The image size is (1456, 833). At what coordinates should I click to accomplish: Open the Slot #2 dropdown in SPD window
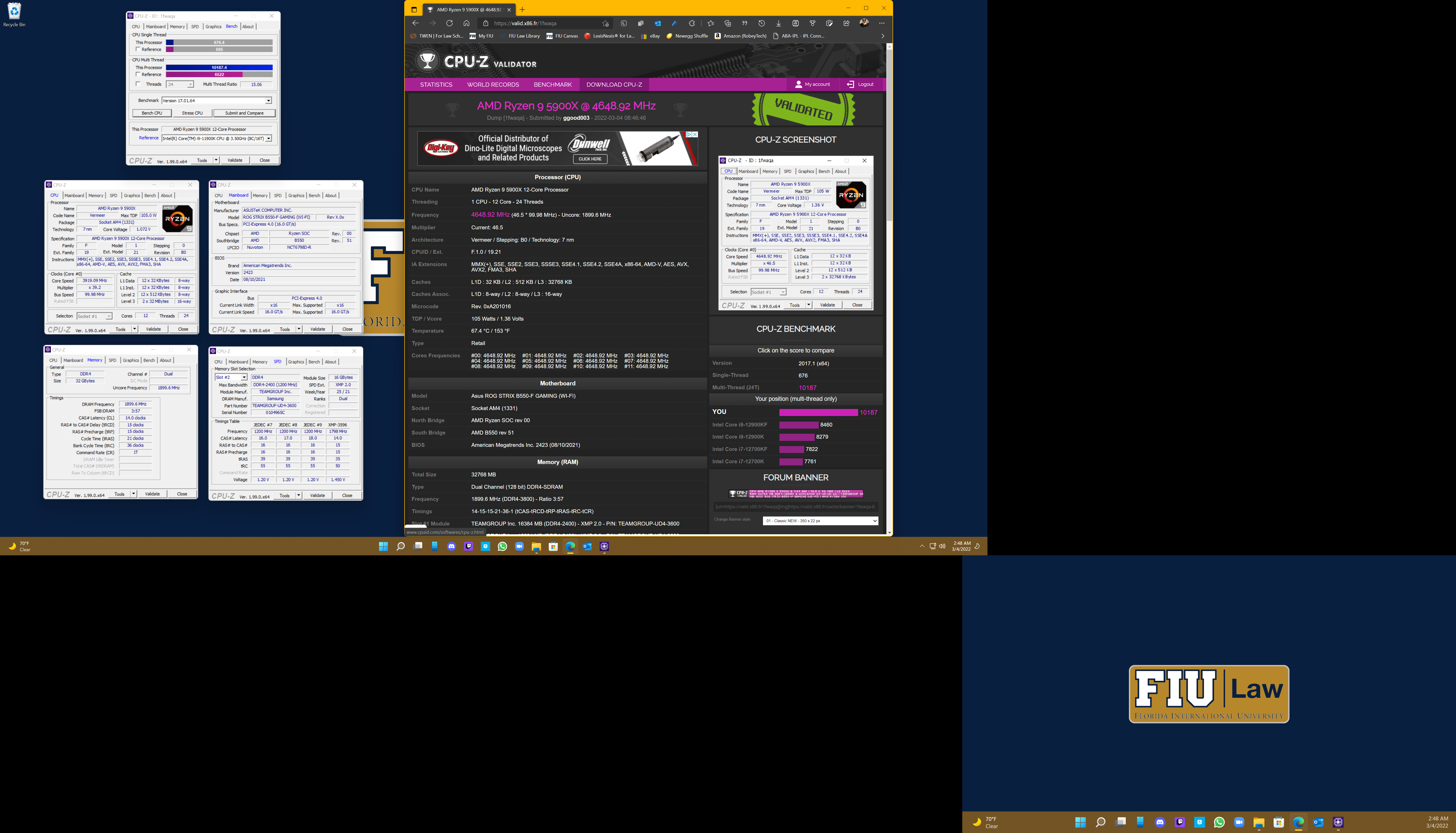244,378
